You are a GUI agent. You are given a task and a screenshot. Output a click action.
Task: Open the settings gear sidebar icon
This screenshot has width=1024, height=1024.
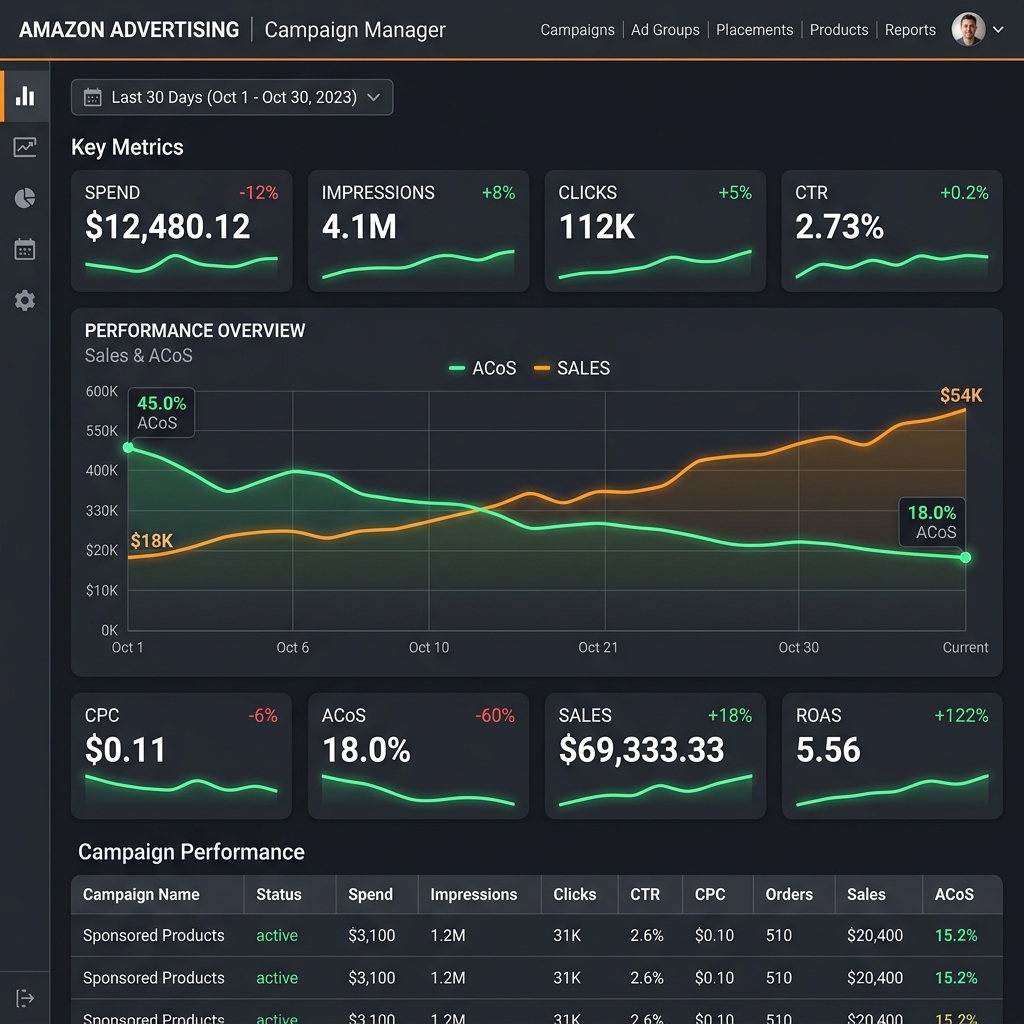(x=25, y=300)
